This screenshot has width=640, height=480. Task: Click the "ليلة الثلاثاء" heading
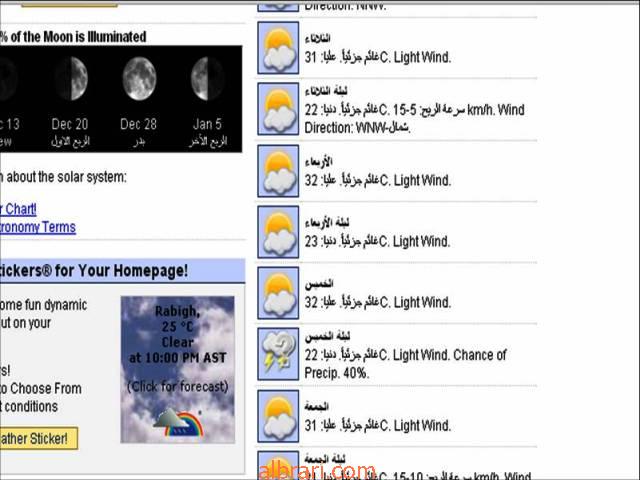coord(326,91)
